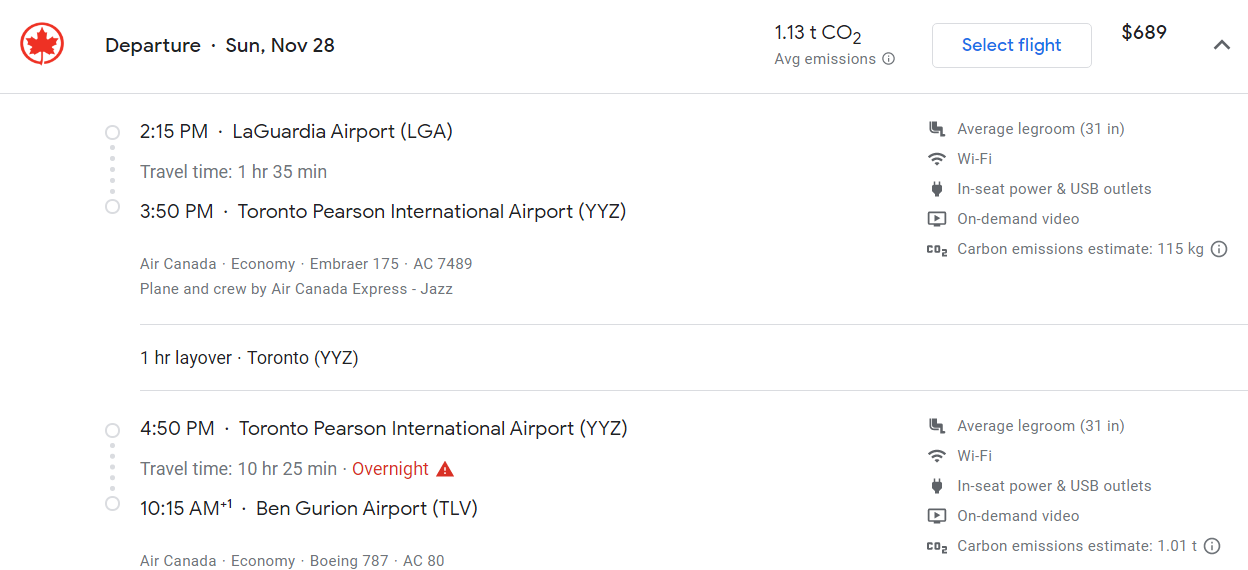The height and width of the screenshot is (570, 1248).
Task: Click first leg's on-demand video icon
Action: tap(937, 219)
